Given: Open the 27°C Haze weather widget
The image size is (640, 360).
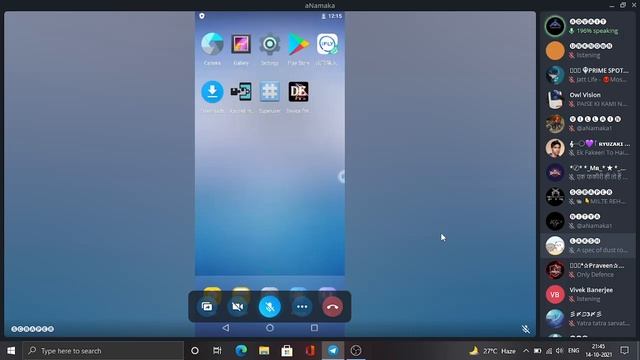Looking at the screenshot, I should [492, 351].
